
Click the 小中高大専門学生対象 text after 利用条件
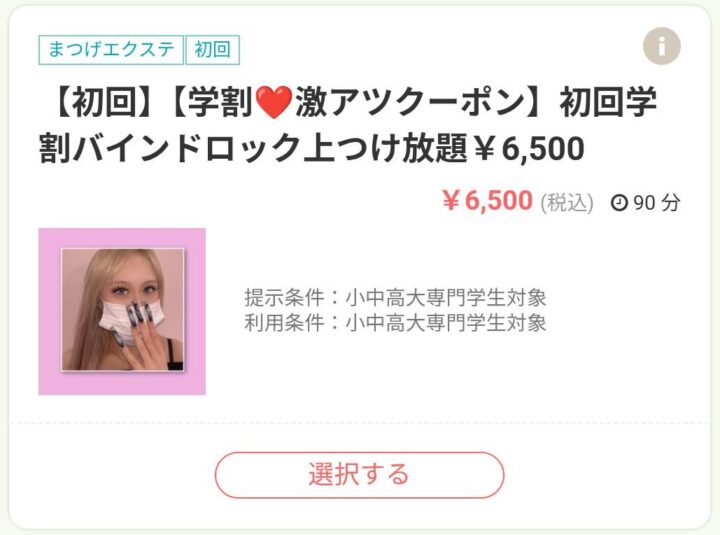[446, 322]
